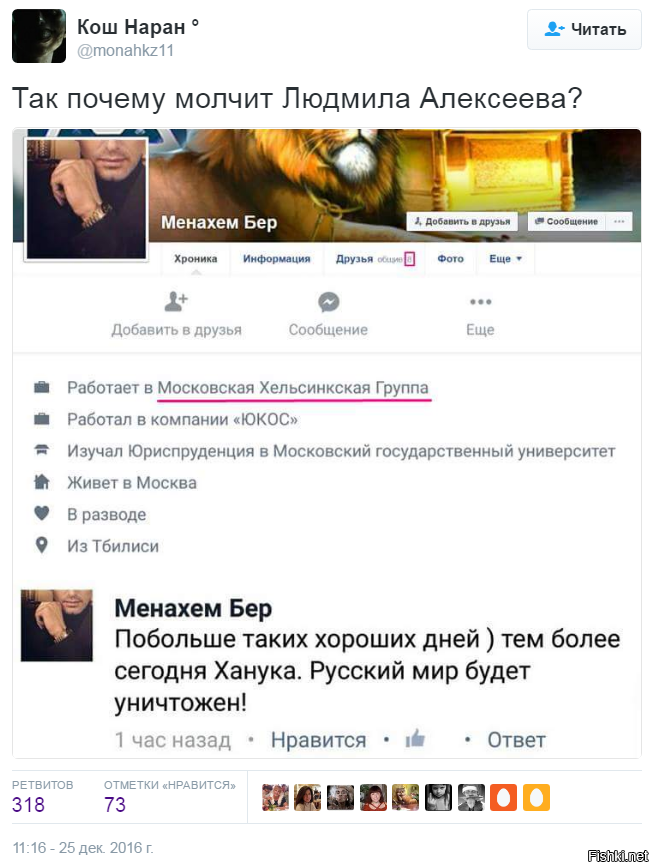
Task: Click Ответ reply link under comment
Action: click(516, 740)
